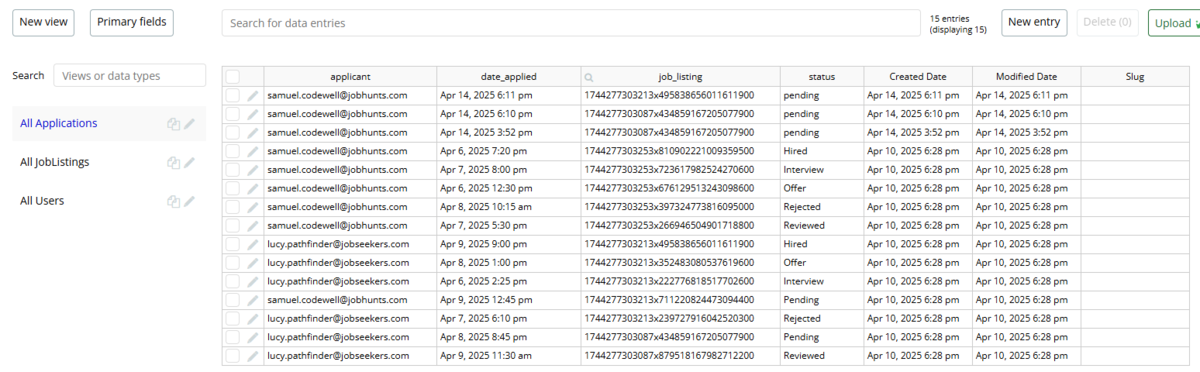Edit the entry applied Apr 8, 2025 10:15 am
The height and width of the screenshot is (372, 1200).
coord(253,207)
